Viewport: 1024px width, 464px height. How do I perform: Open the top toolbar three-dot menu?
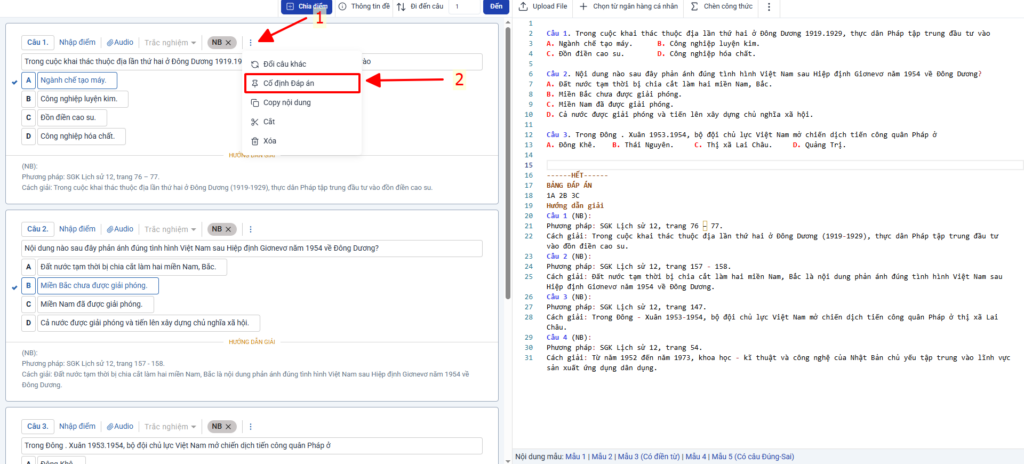(x=769, y=7)
